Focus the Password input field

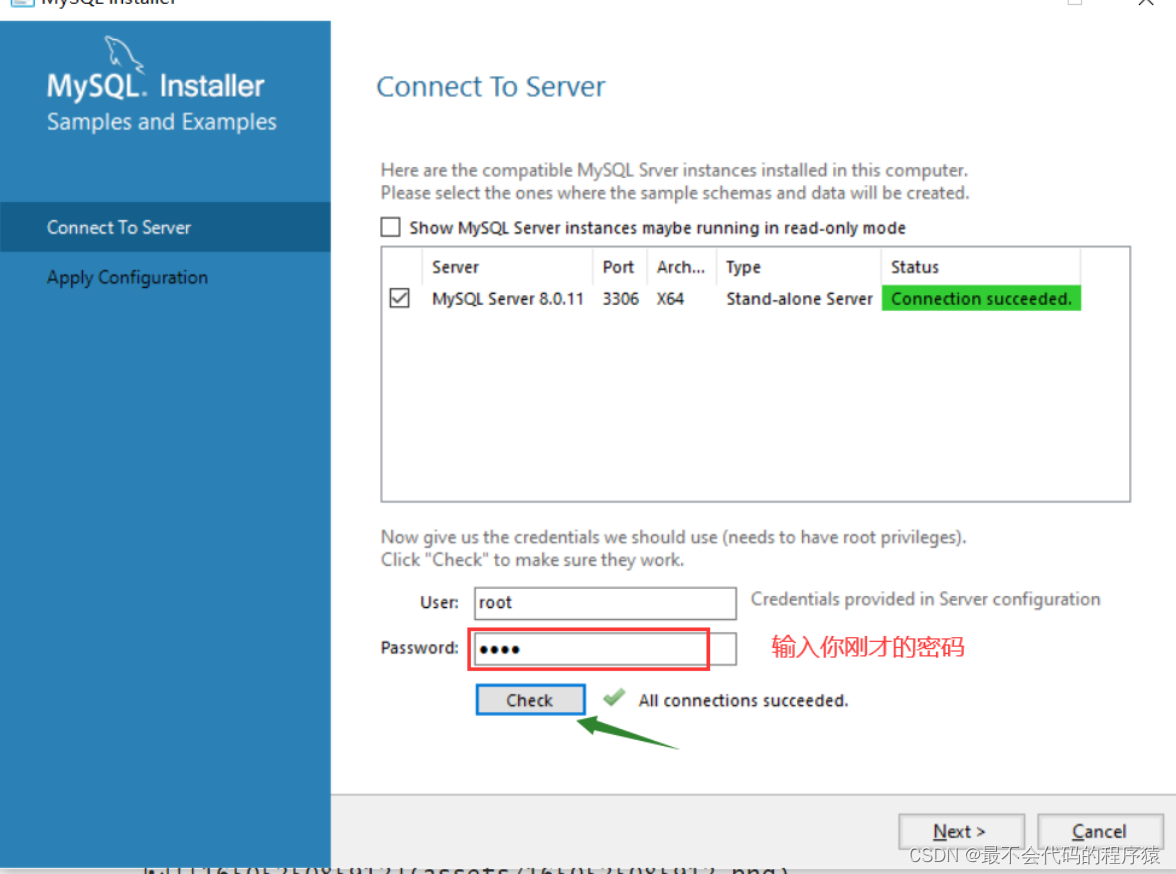(605, 649)
